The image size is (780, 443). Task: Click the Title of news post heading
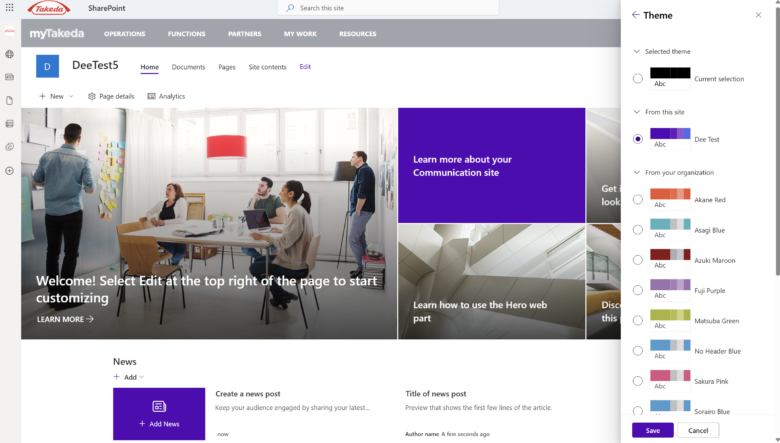(x=436, y=393)
